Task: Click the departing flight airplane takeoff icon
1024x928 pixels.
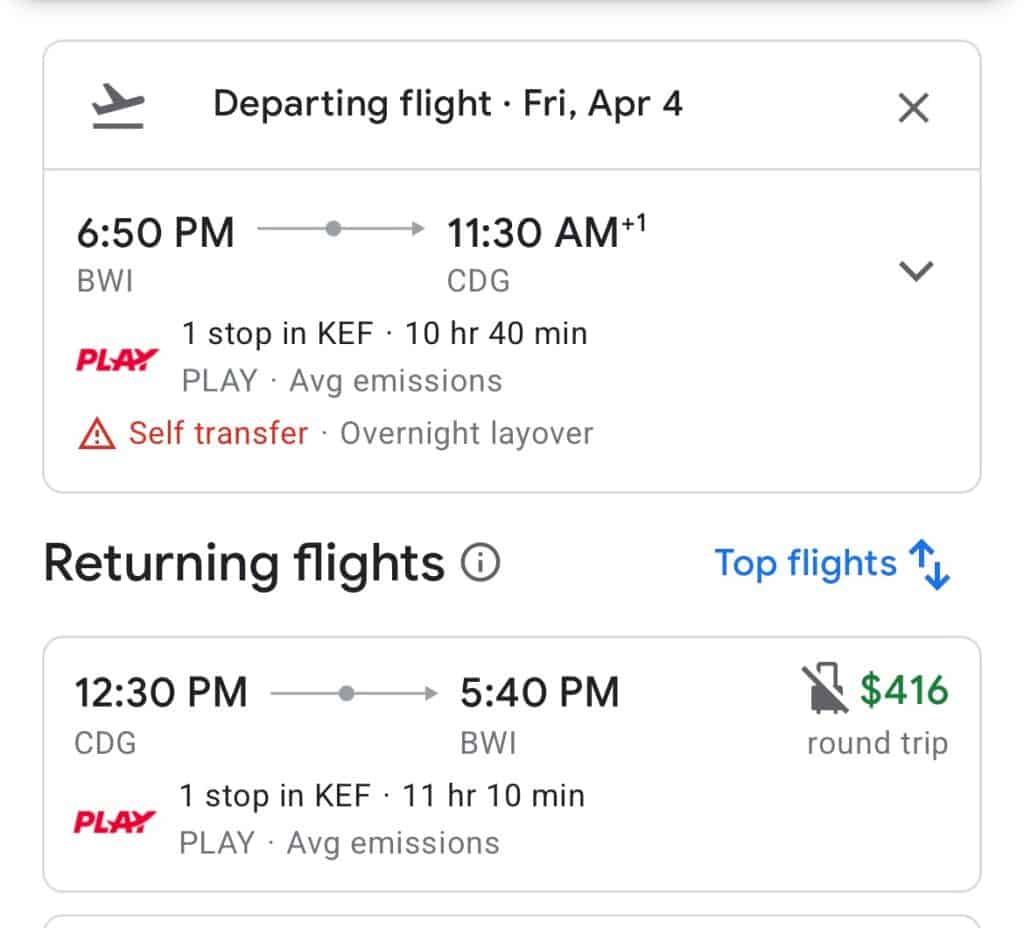Action: (x=118, y=106)
